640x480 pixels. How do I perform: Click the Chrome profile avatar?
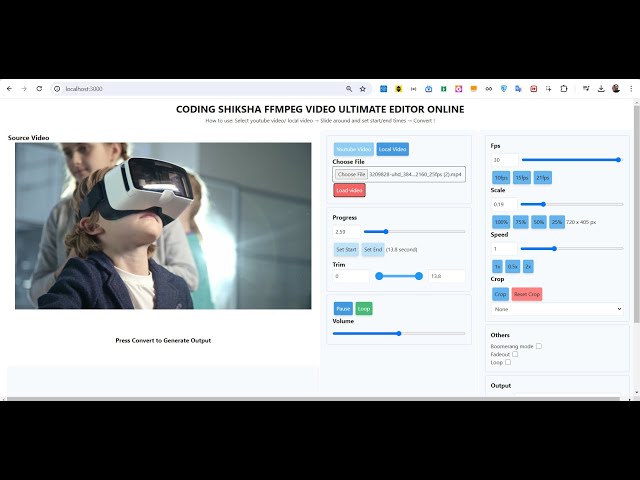[x=616, y=89]
